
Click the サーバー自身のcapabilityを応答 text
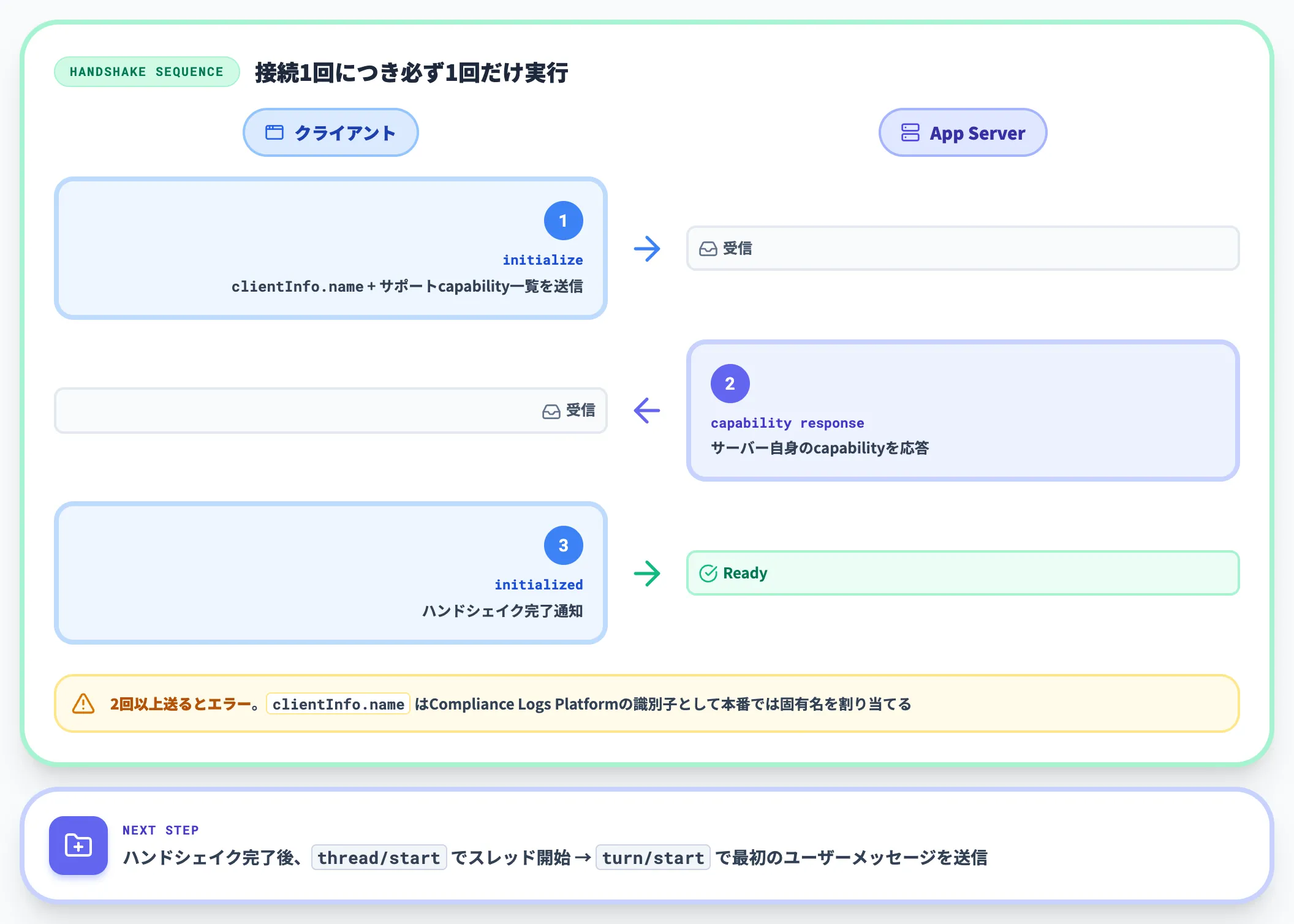(819, 448)
